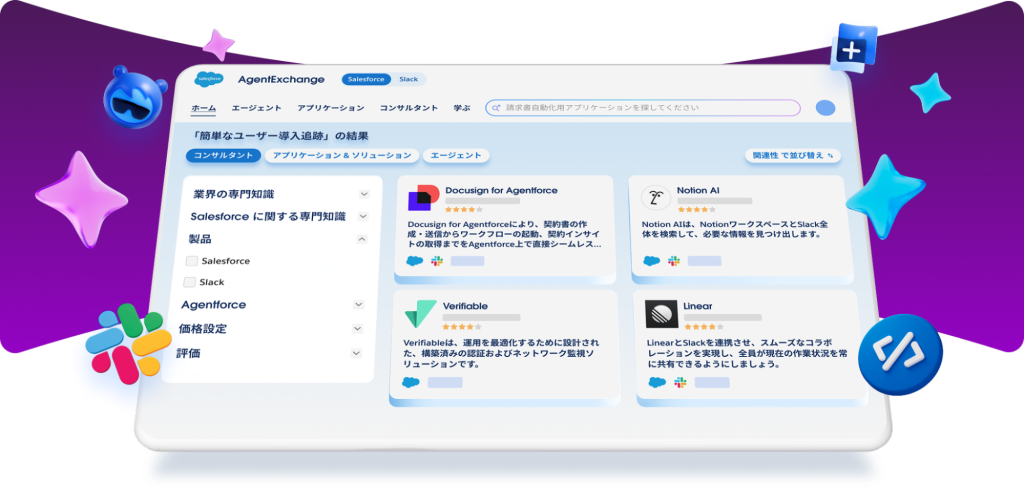The width and height of the screenshot is (1024, 503).
Task: Open the 関連性 で並び替え sort dropdown
Action: tap(793, 156)
